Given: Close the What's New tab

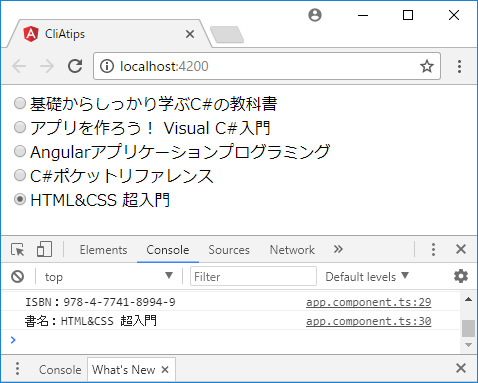Looking at the screenshot, I should [x=165, y=369].
